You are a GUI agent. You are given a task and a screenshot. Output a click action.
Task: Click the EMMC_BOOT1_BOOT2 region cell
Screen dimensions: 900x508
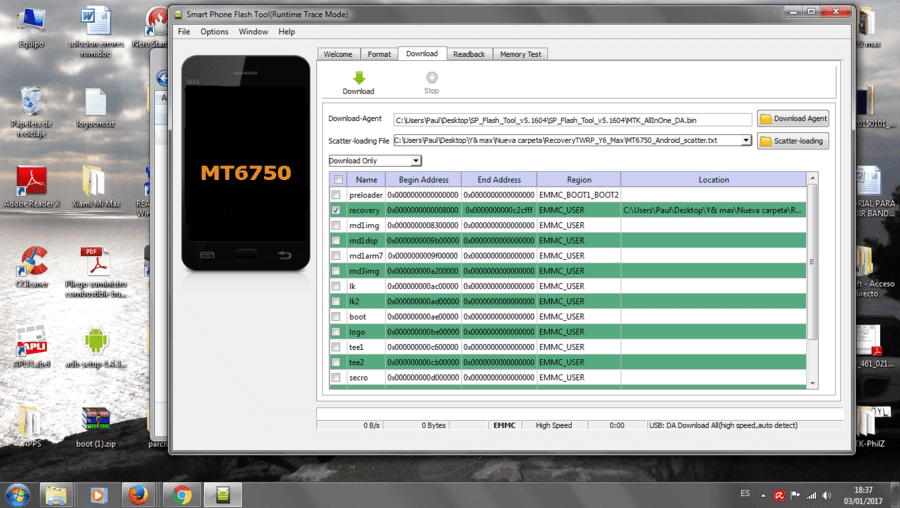pyautogui.click(x=579, y=195)
